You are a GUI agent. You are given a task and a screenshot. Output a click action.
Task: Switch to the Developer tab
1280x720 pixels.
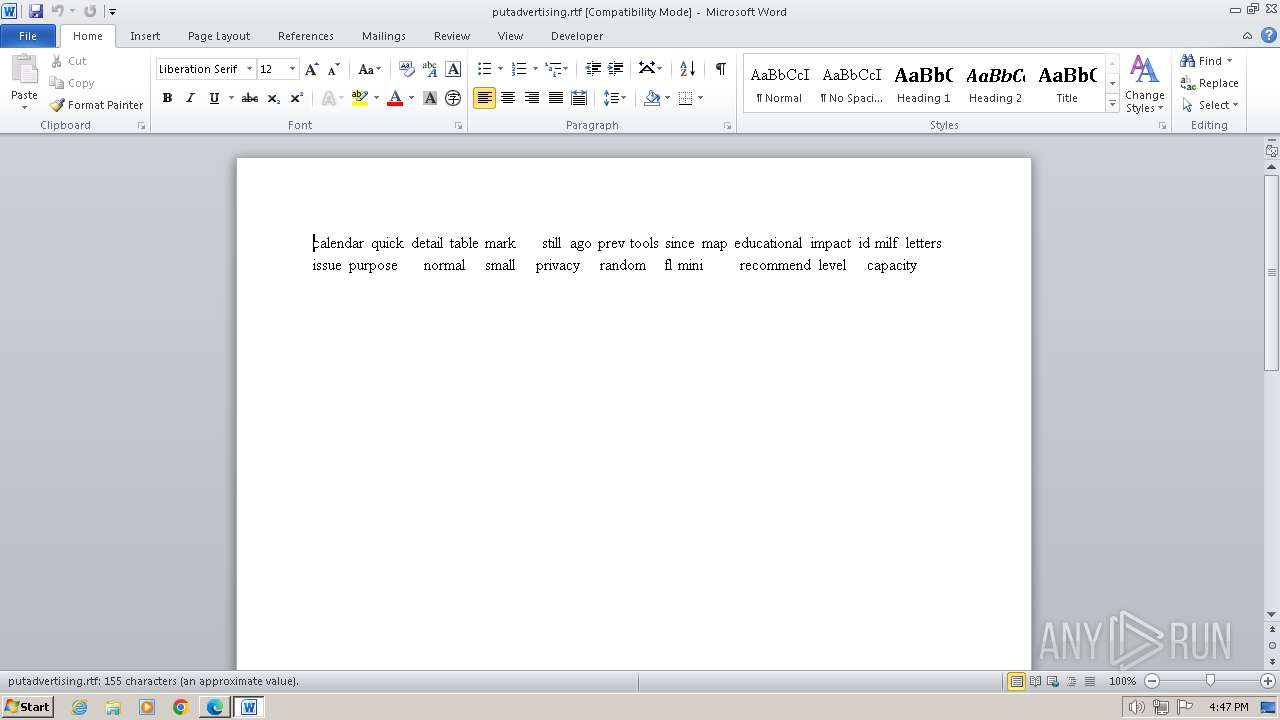(577, 36)
